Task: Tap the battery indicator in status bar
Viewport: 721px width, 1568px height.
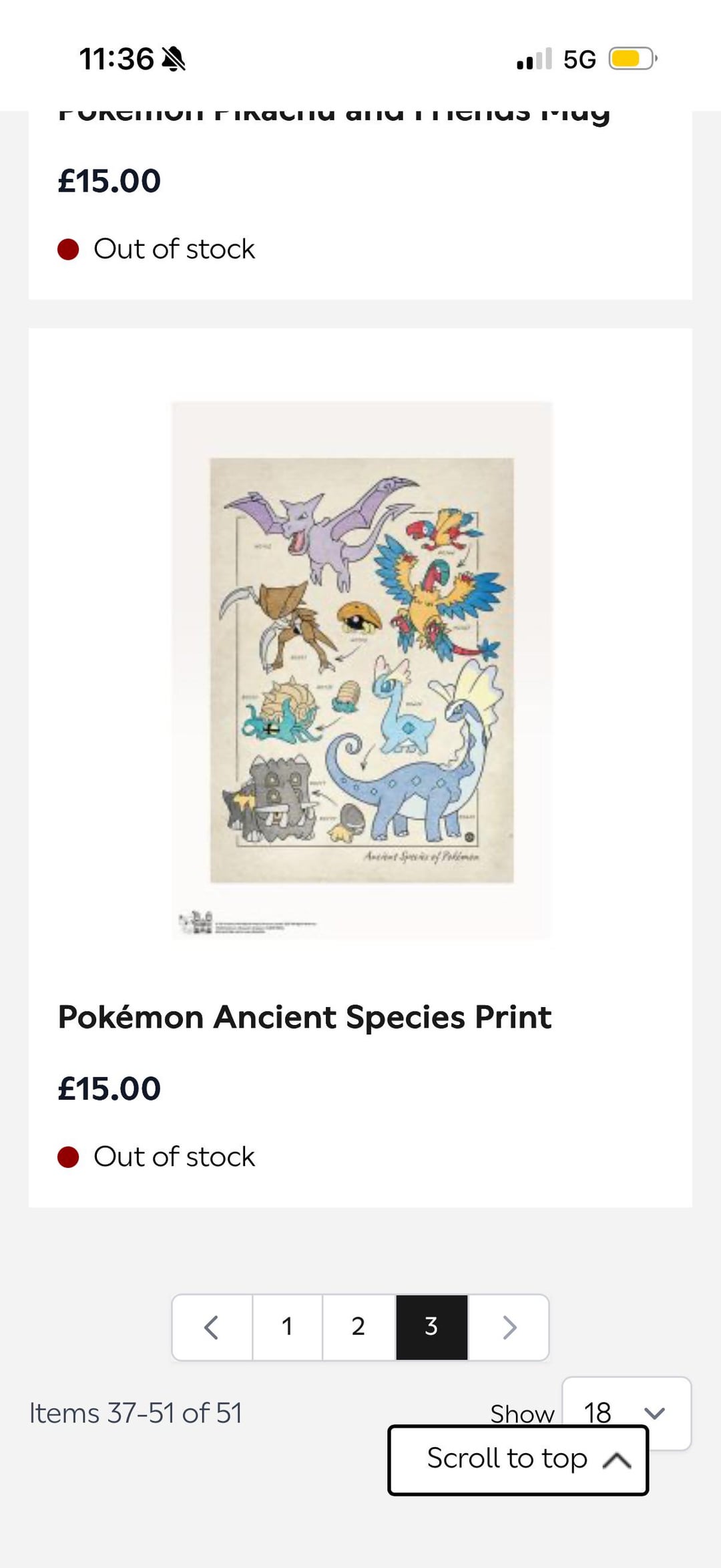Action: pyautogui.click(x=632, y=59)
